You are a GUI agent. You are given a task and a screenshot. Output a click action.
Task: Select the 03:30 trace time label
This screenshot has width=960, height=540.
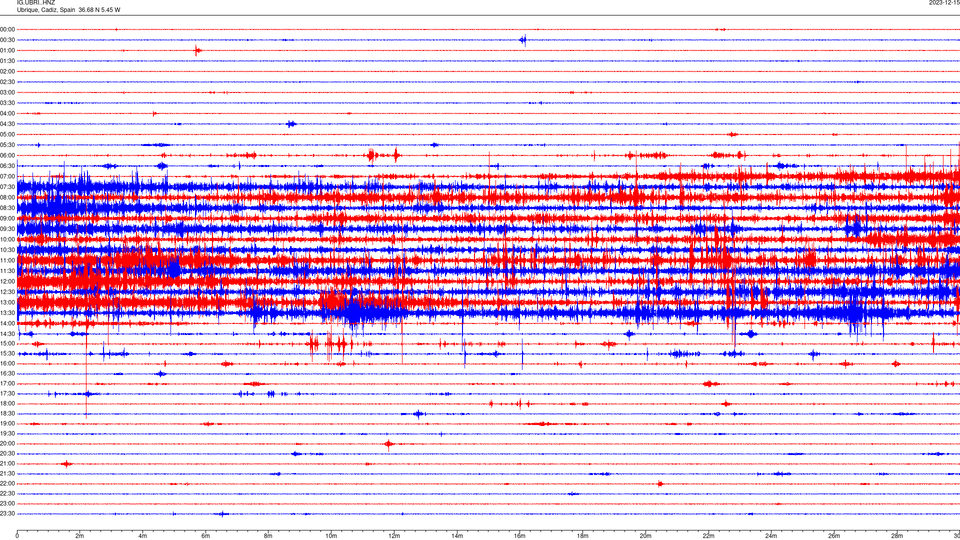(7, 103)
